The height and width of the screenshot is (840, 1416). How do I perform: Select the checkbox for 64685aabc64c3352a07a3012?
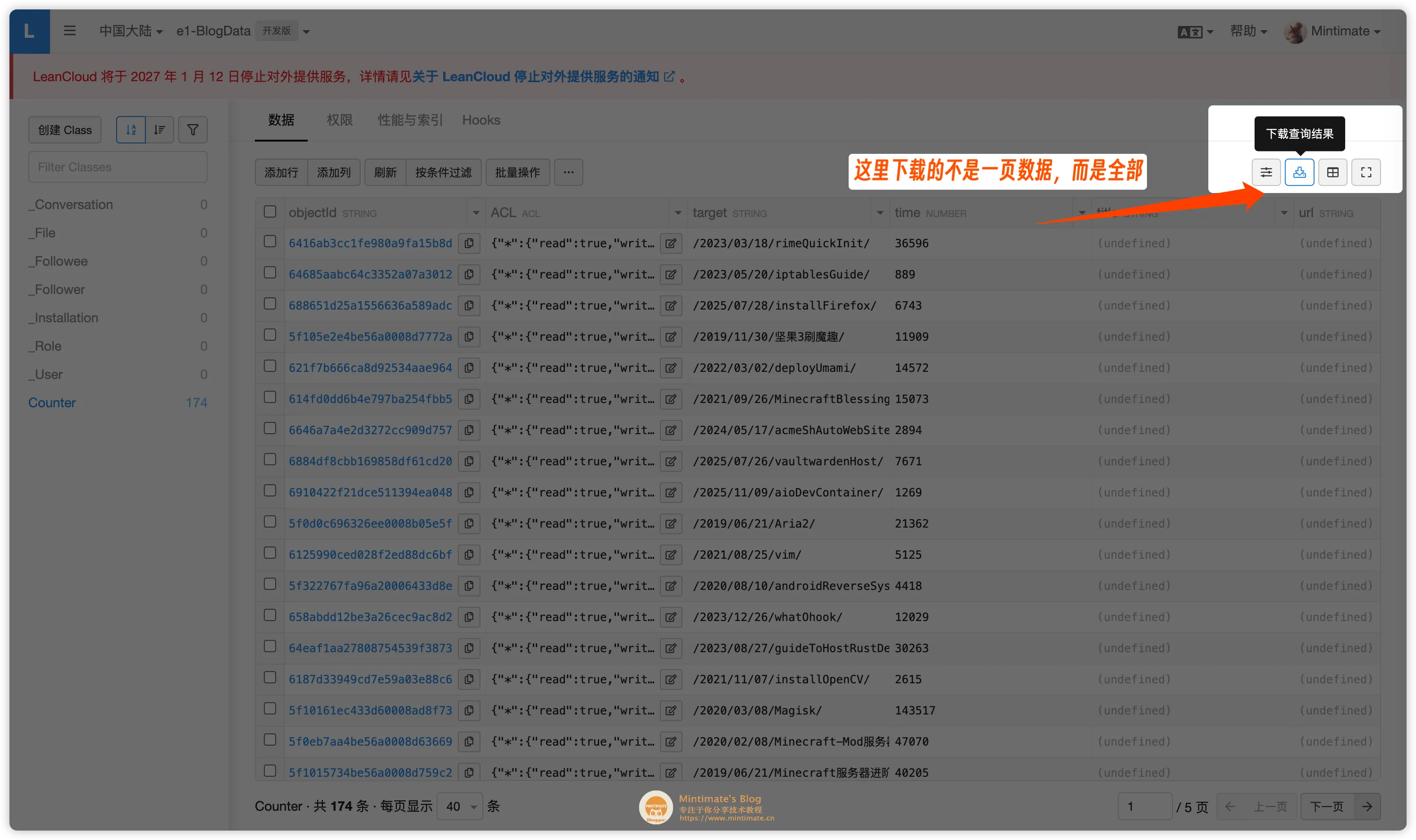270,272
